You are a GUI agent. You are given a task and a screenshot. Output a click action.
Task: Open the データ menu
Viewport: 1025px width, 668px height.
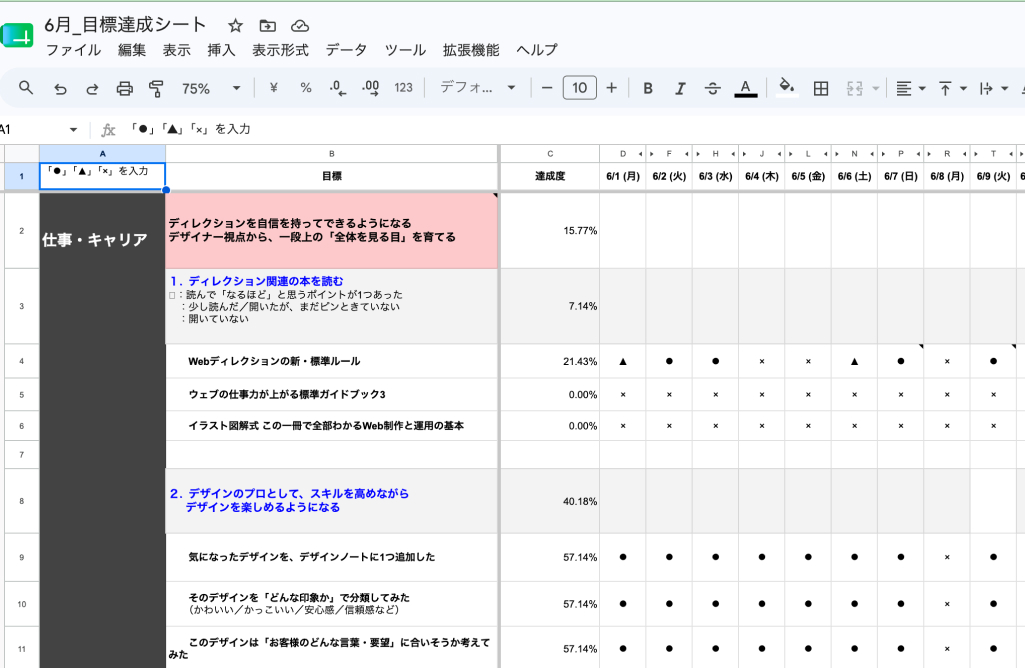[346, 50]
